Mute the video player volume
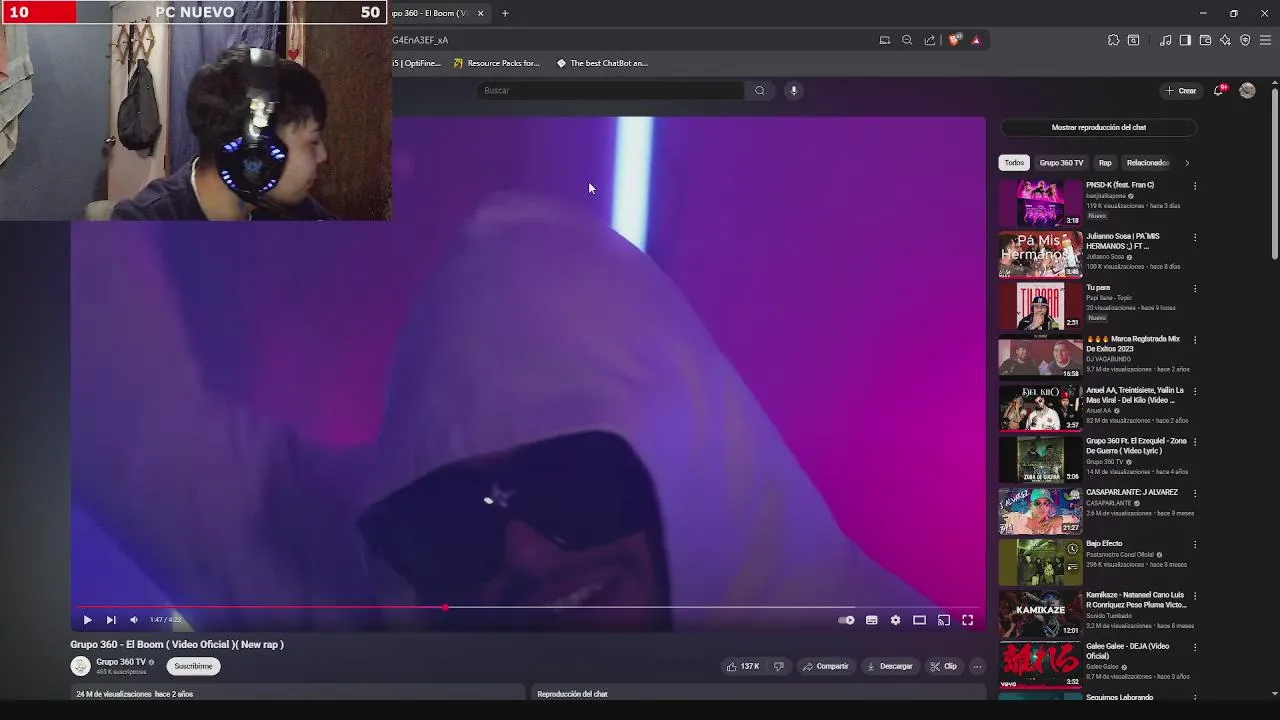The image size is (1280, 720). [x=134, y=620]
